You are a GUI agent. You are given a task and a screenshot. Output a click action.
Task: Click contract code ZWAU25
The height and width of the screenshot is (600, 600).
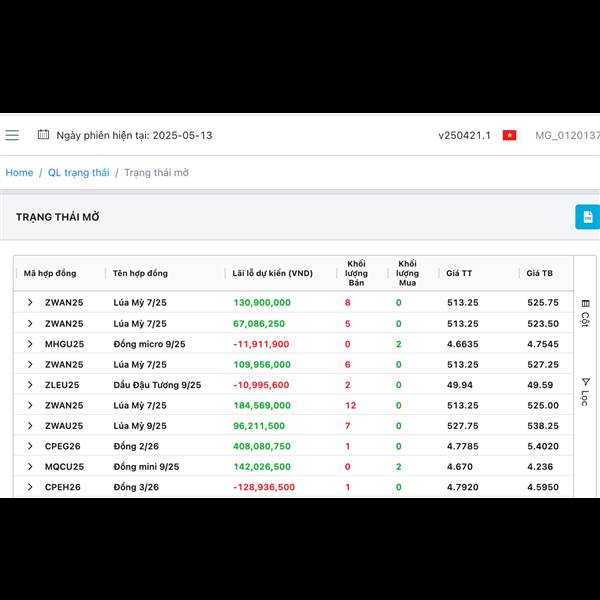pyautogui.click(x=64, y=426)
